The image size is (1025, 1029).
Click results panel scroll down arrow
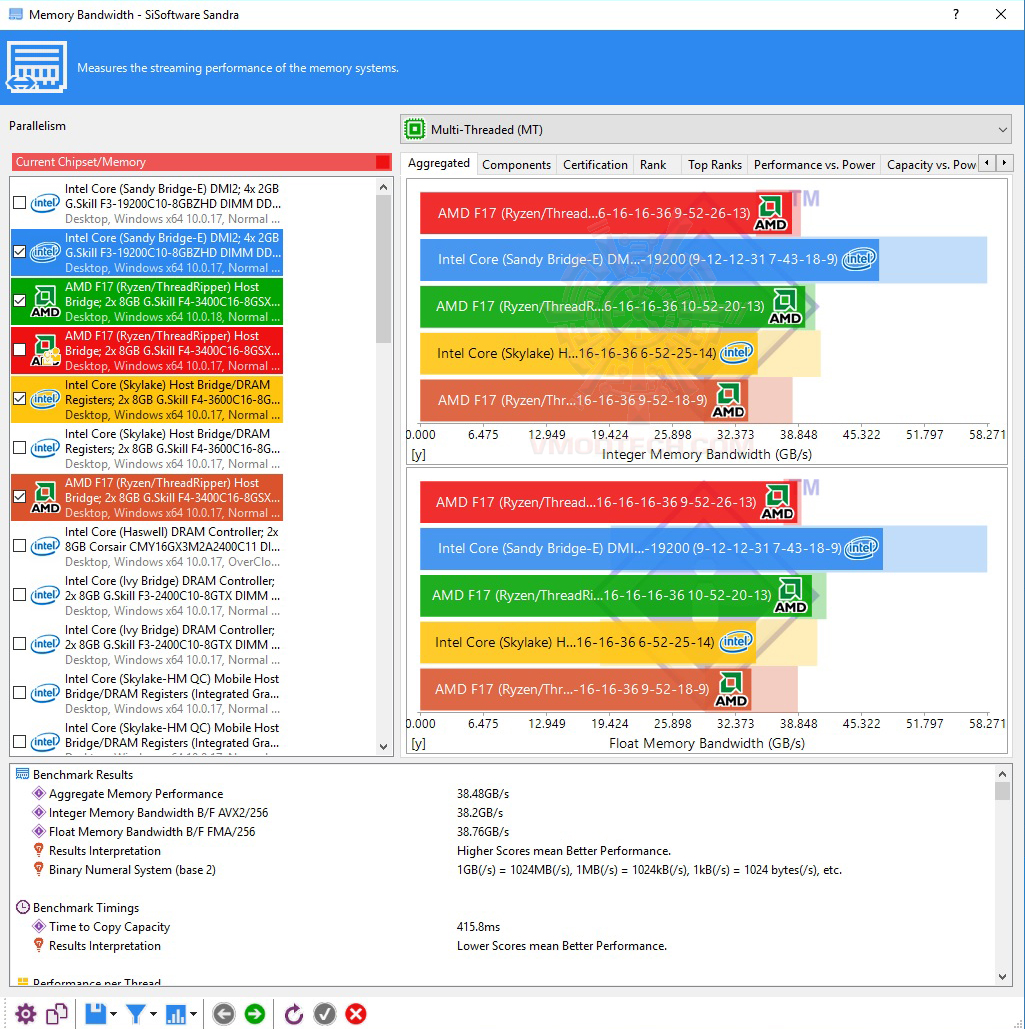pyautogui.click(x=1002, y=976)
